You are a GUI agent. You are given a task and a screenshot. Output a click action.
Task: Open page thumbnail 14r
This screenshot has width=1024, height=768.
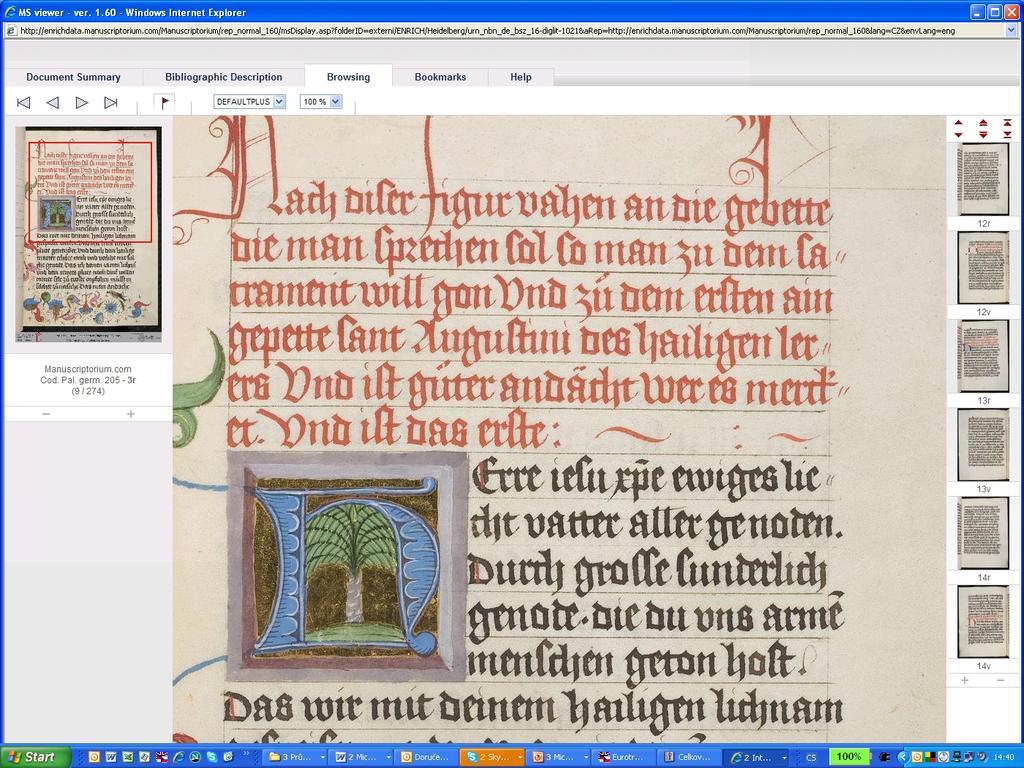pyautogui.click(x=983, y=534)
